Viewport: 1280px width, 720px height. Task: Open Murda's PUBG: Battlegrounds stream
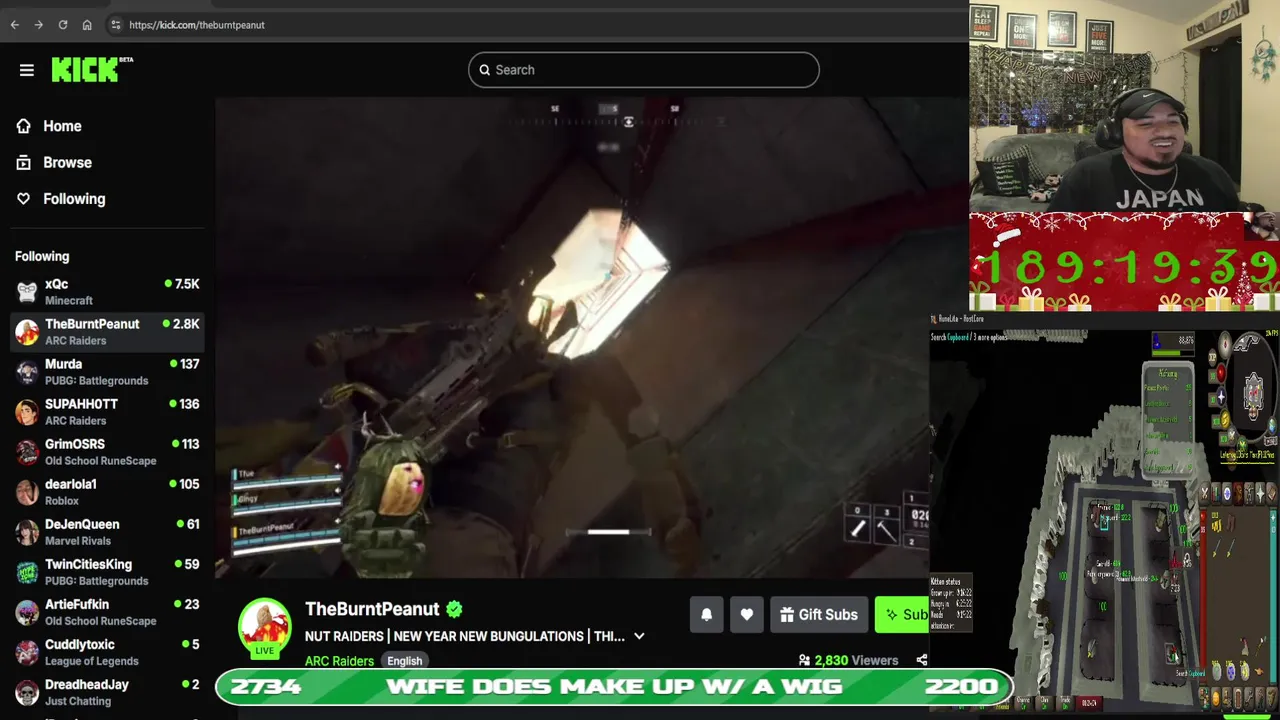coord(107,372)
